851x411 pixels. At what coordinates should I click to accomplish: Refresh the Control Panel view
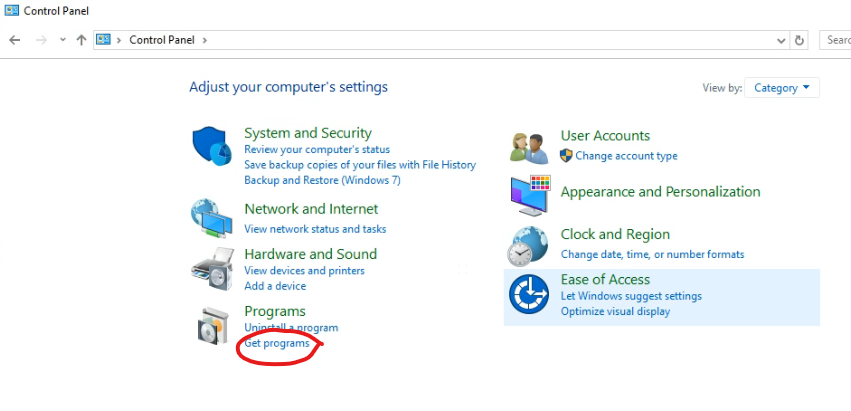799,40
